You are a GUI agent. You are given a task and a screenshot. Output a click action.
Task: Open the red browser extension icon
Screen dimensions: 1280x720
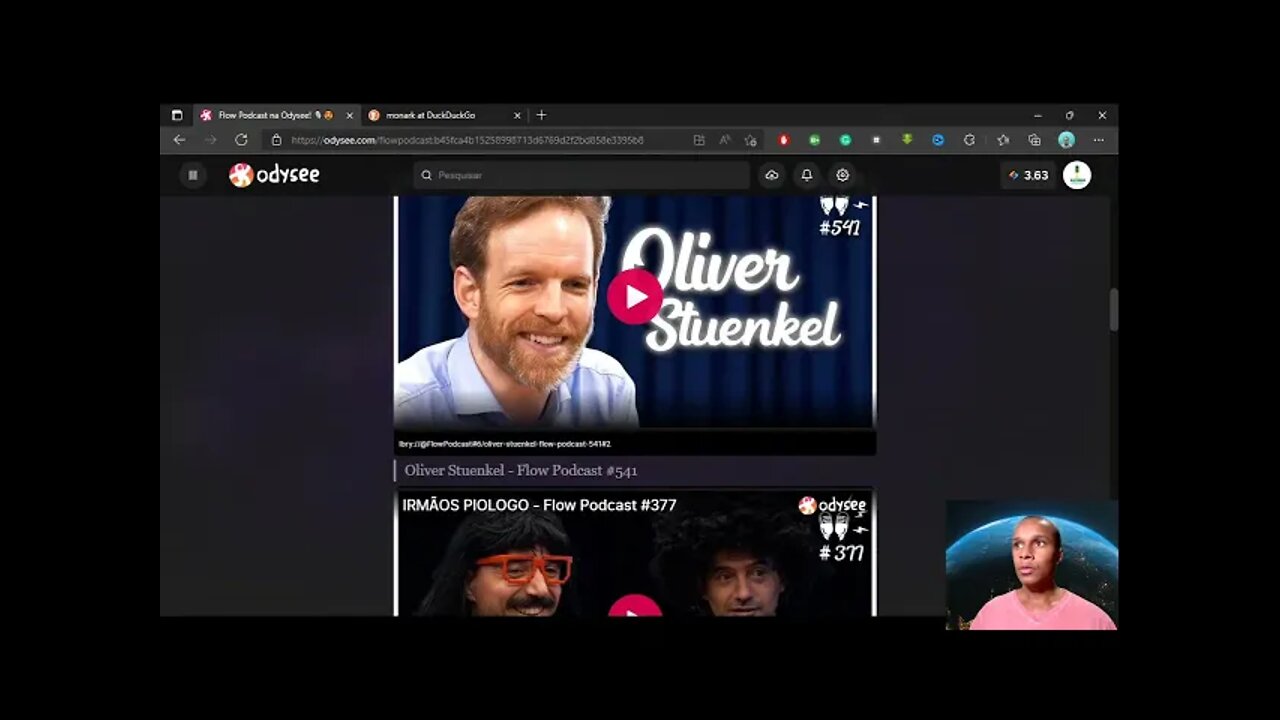[783, 140]
